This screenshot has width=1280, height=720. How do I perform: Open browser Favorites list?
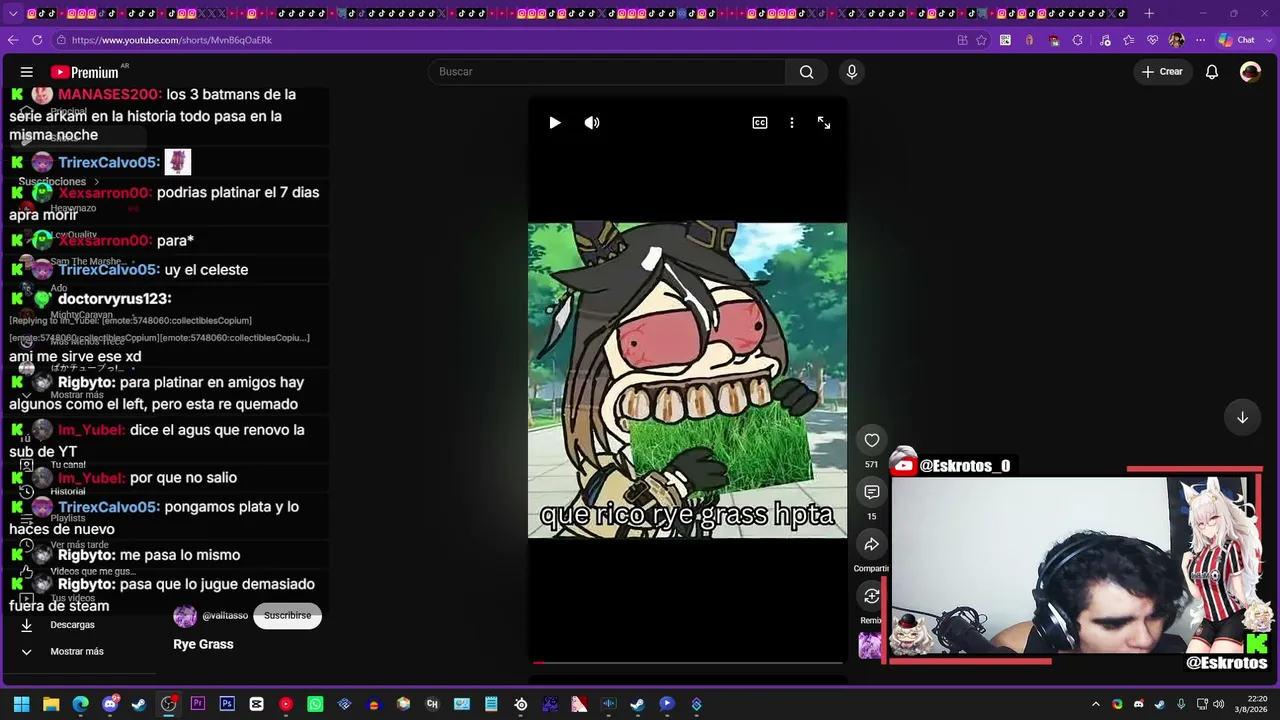point(1129,40)
